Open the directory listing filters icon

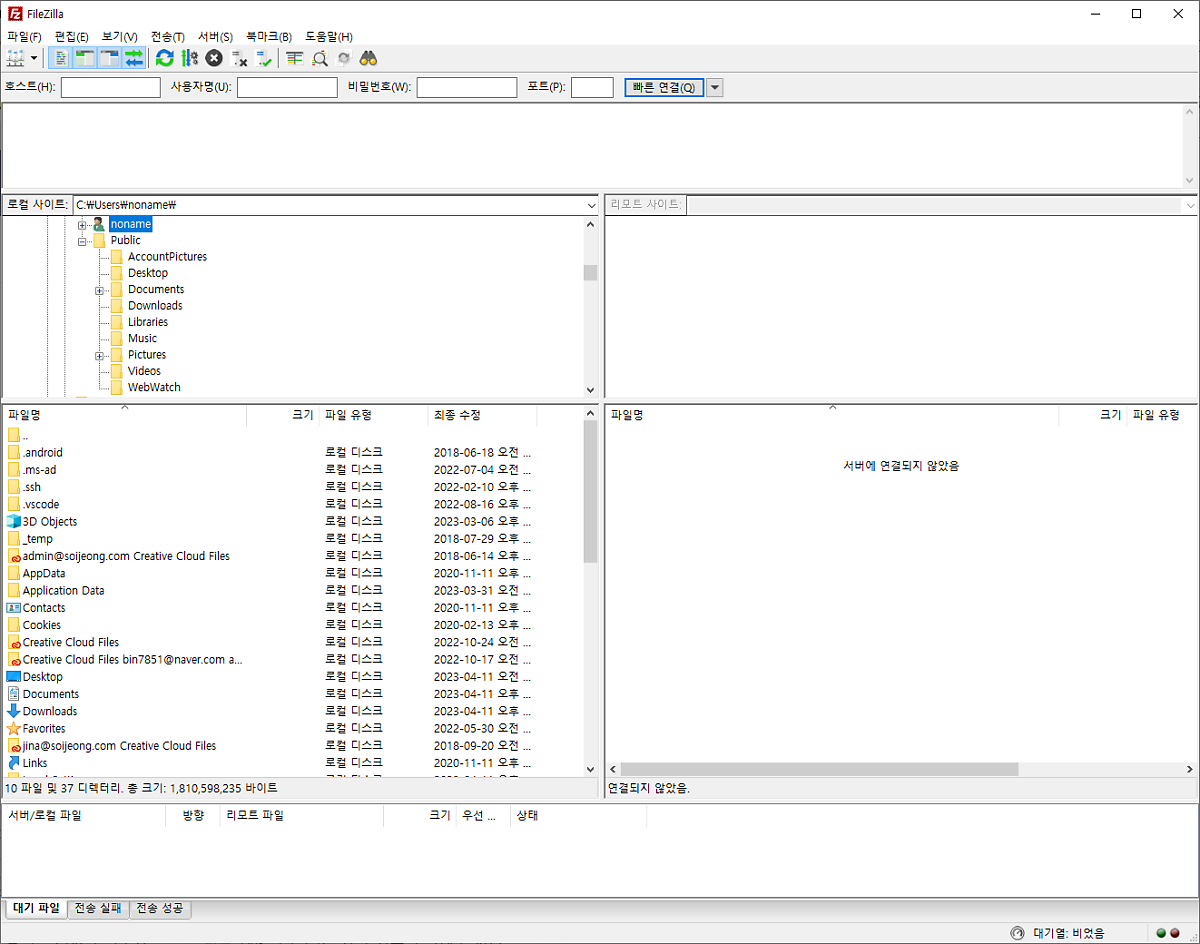[x=294, y=58]
